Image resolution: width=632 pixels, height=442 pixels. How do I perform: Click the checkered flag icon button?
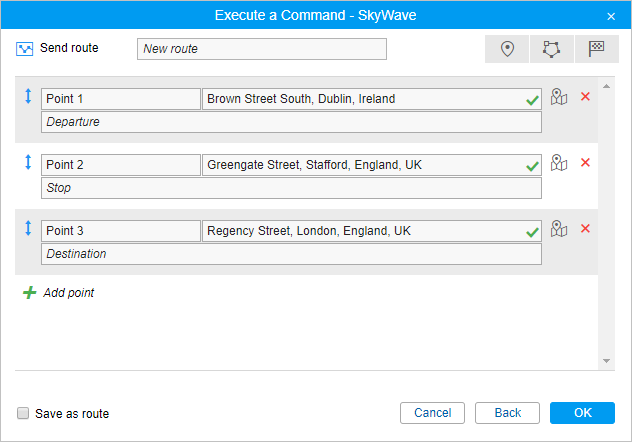pos(596,49)
